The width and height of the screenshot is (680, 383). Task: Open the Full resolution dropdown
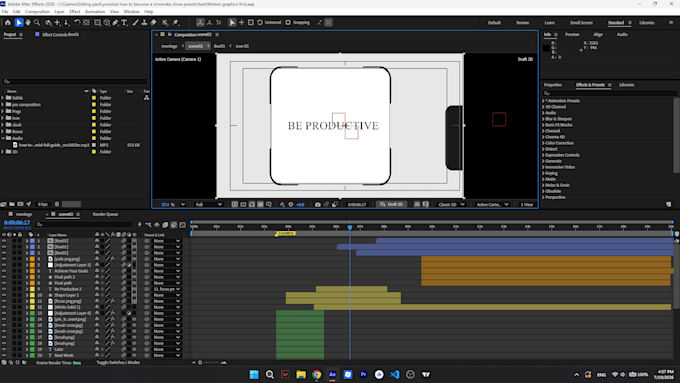coord(209,204)
